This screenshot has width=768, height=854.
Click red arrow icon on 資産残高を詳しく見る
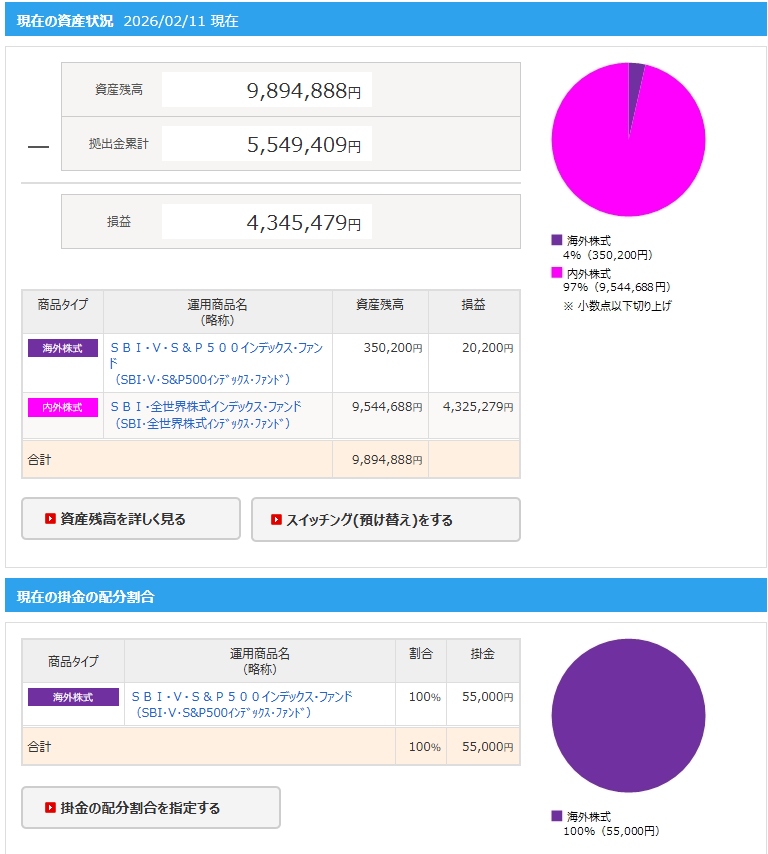50,519
